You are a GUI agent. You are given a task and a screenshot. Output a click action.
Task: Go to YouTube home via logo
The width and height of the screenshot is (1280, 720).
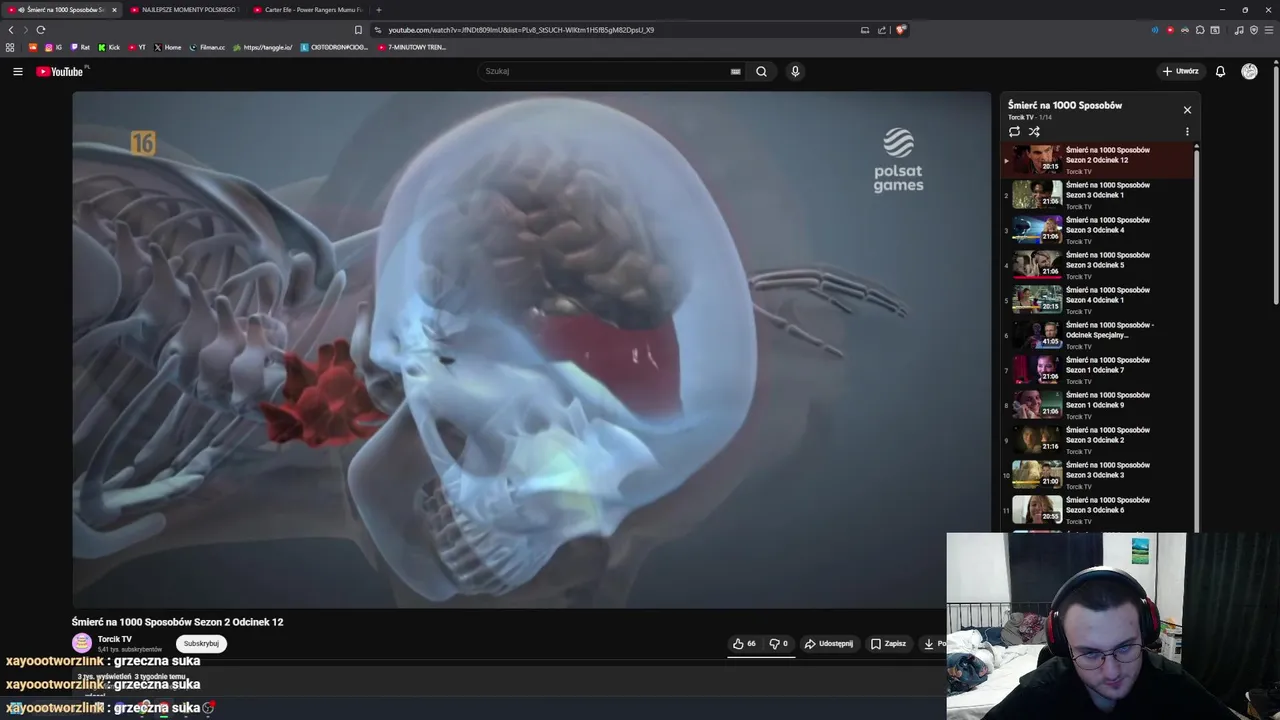(60, 71)
